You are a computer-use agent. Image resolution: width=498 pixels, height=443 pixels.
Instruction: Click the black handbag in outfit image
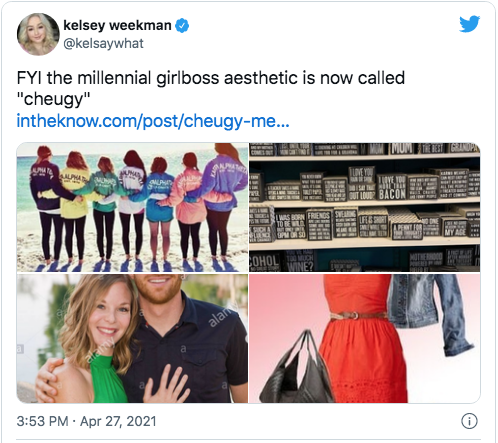pos(295,367)
